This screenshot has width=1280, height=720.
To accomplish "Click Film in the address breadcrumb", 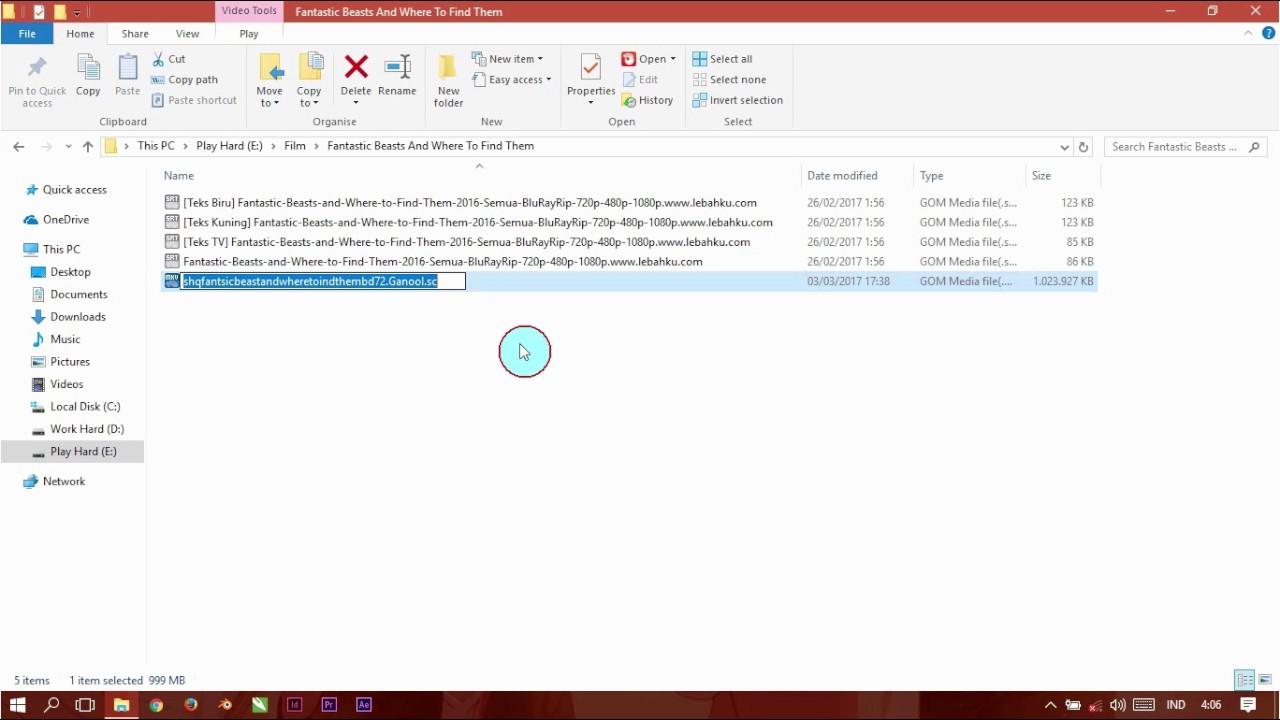I will pyautogui.click(x=294, y=146).
